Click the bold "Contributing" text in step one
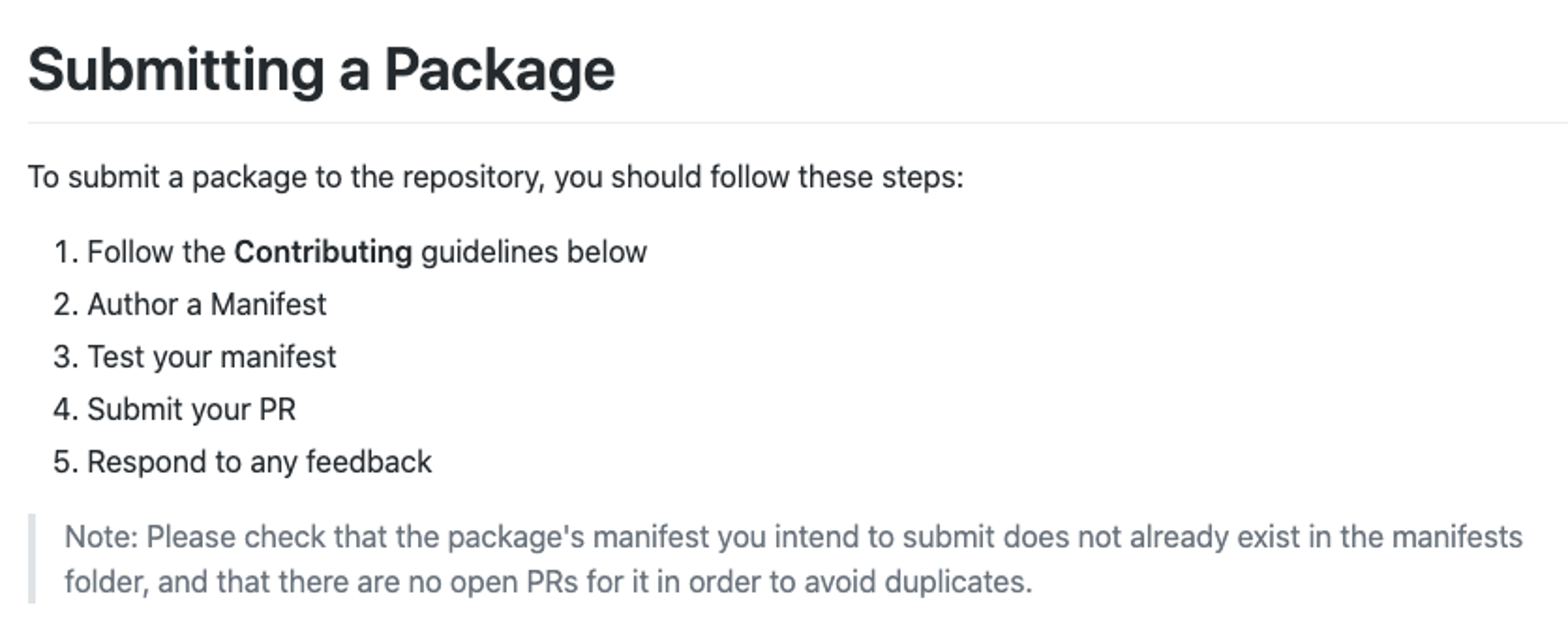This screenshot has height=628, width=1568. pyautogui.click(x=323, y=252)
